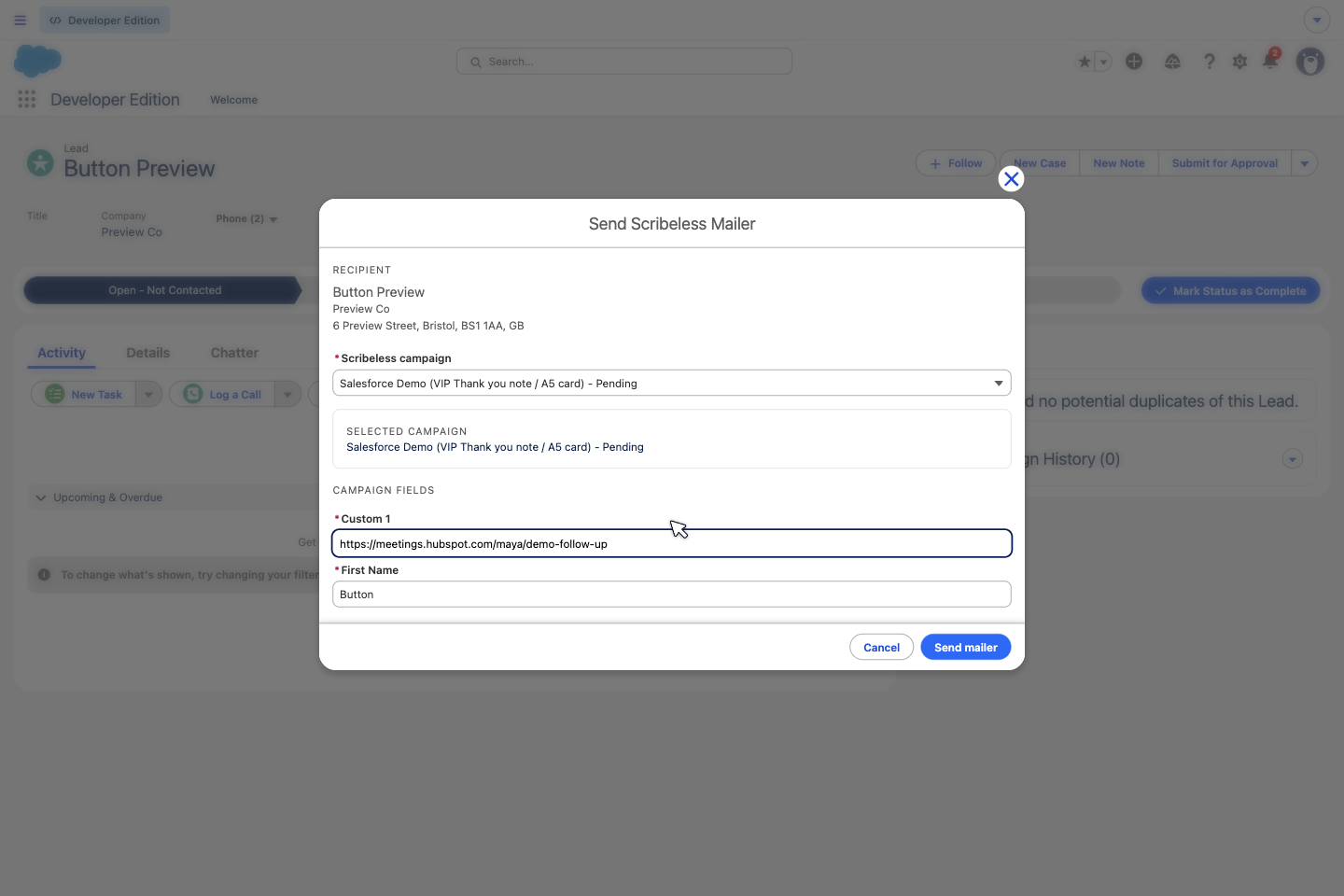Open the hamburger menu icon
Screen dimensions: 1344x896
coord(20,20)
